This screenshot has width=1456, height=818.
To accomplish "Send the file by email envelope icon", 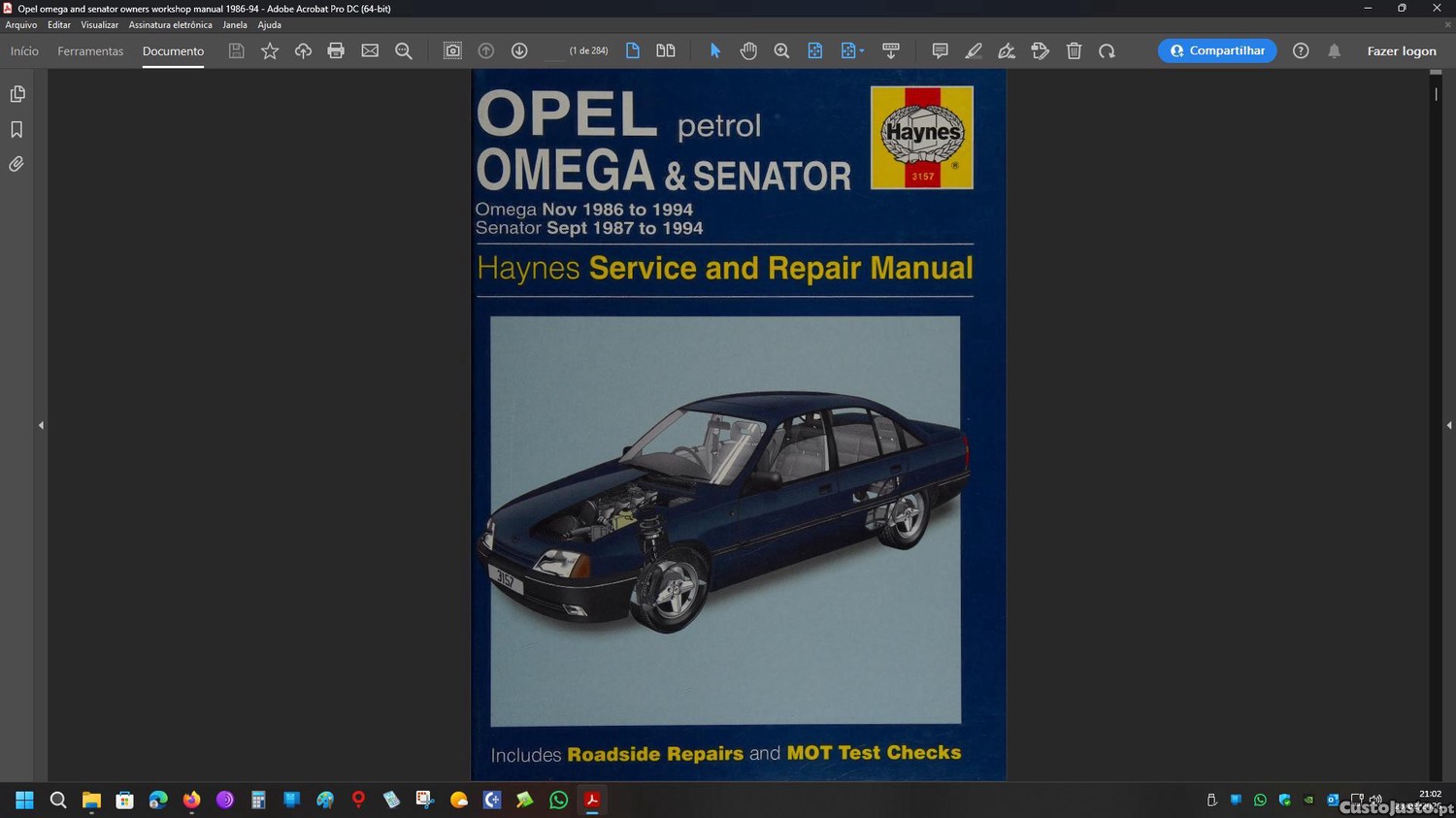I will (x=370, y=51).
